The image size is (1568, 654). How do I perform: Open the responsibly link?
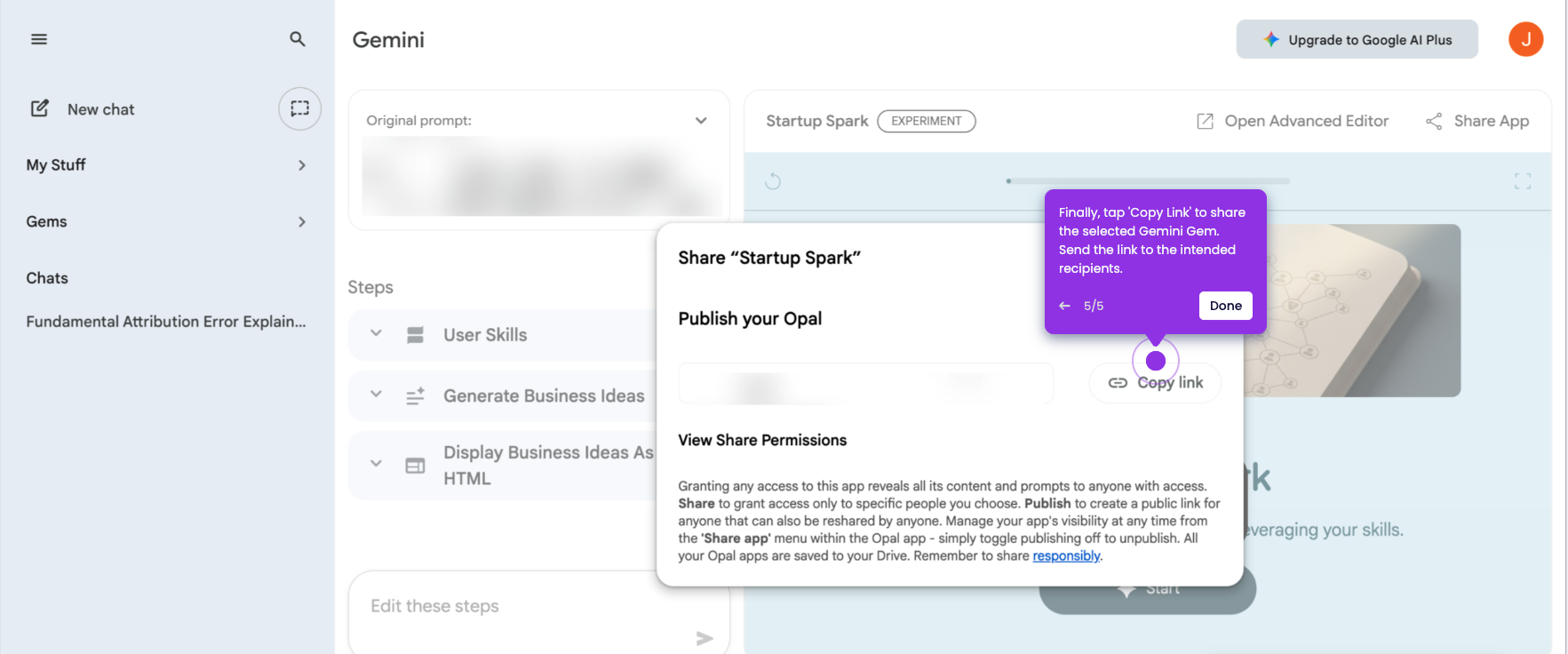tap(1066, 556)
